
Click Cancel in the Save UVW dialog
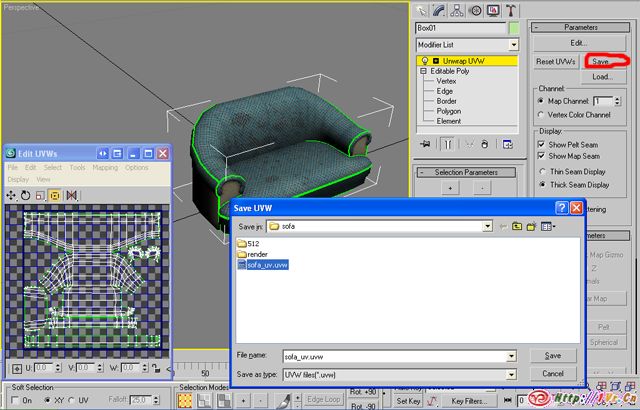pyautogui.click(x=552, y=373)
